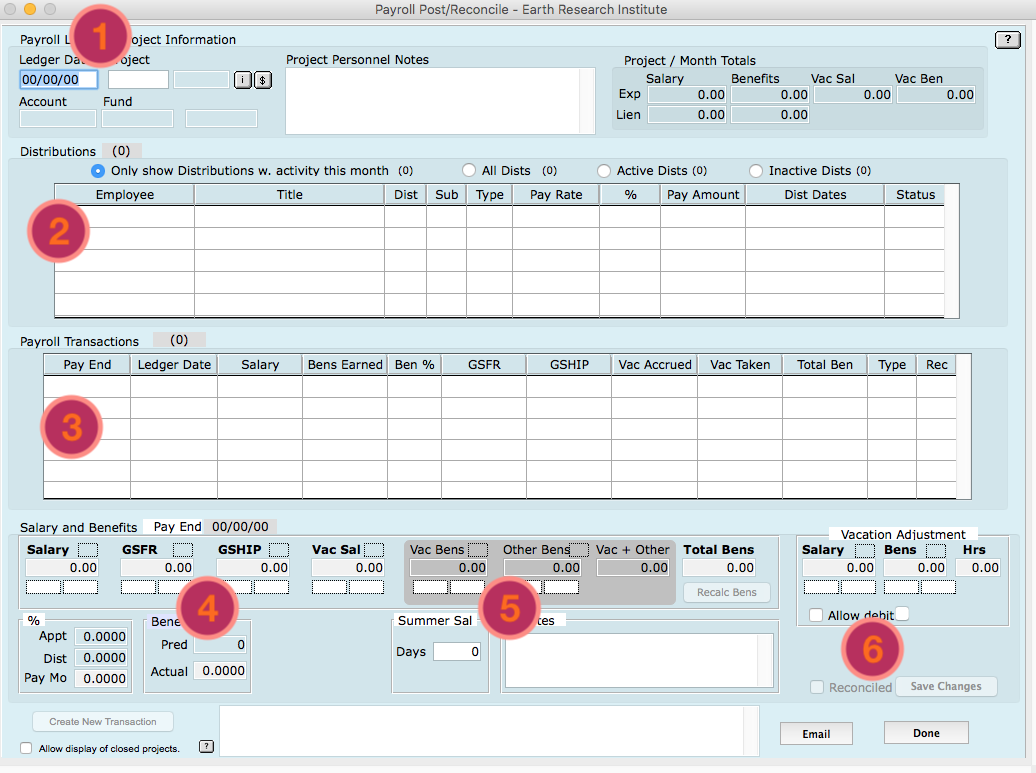The image size is (1036, 773).
Task: Click the small box next to GSFR label
Action: [182, 549]
